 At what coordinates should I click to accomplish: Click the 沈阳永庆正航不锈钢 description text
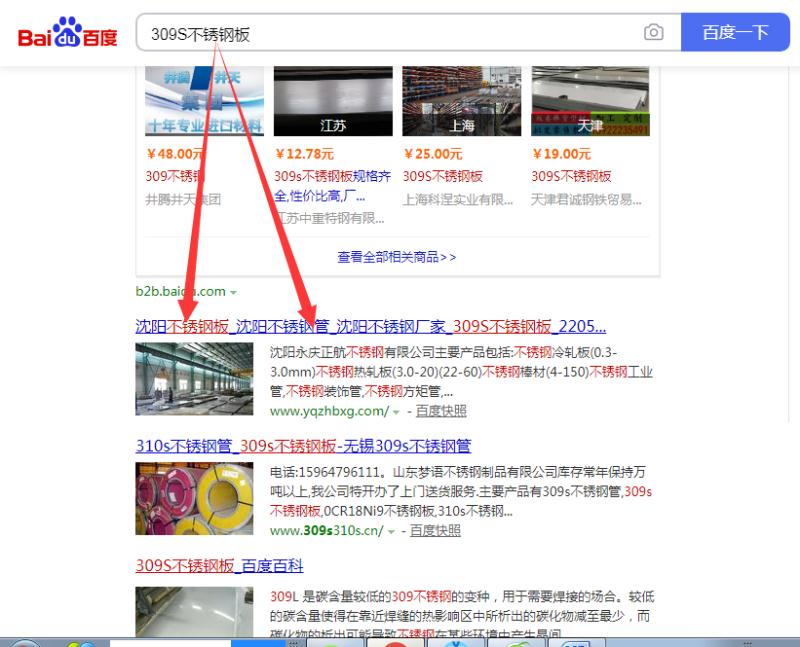pyautogui.click(x=461, y=371)
